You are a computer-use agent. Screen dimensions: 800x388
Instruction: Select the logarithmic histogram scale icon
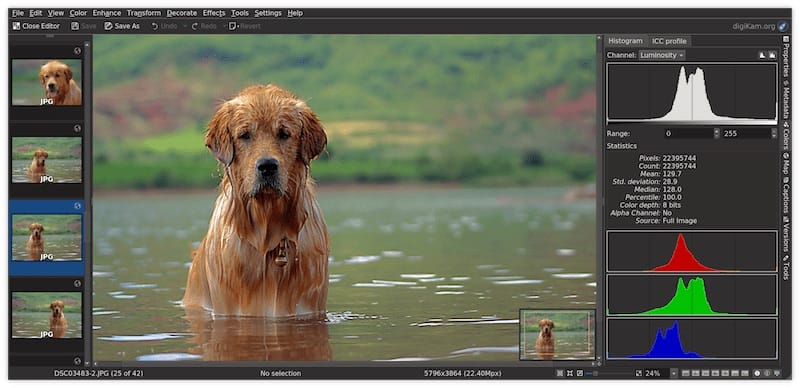(x=772, y=55)
